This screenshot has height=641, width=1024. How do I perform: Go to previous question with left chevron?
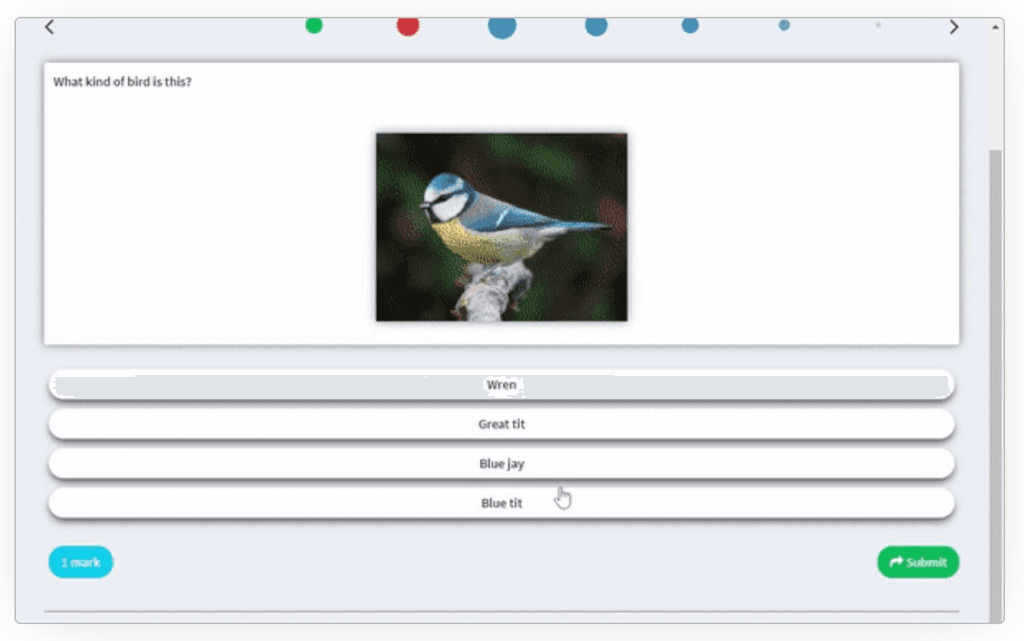click(49, 27)
